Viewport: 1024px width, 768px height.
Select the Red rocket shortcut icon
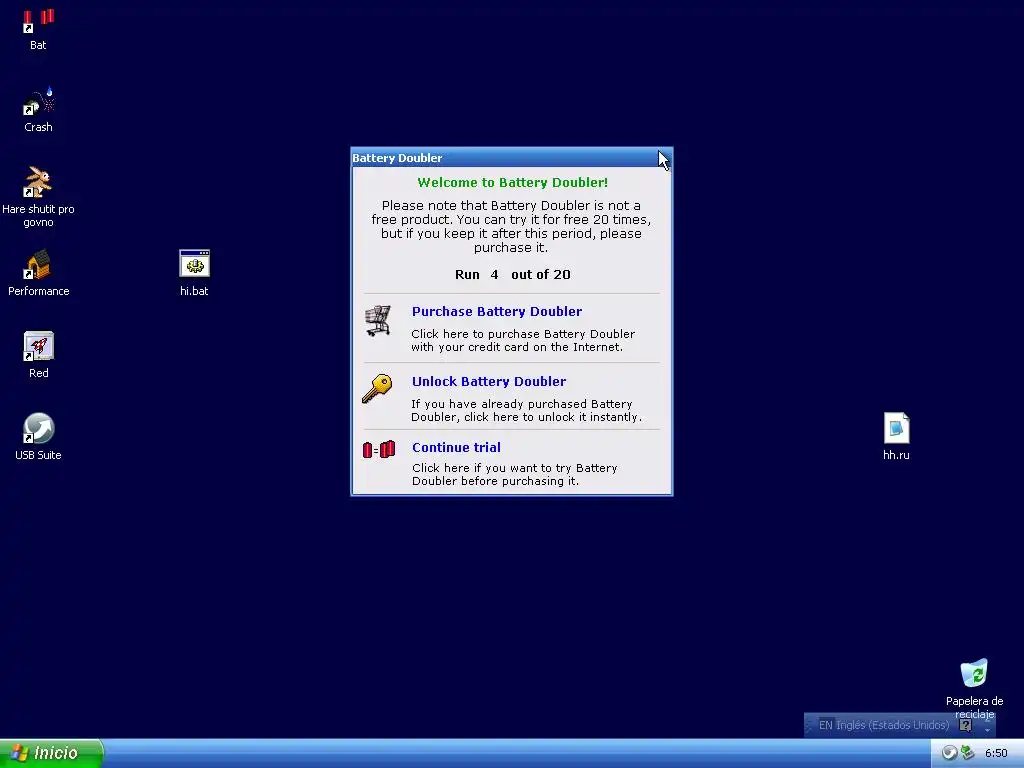39,346
